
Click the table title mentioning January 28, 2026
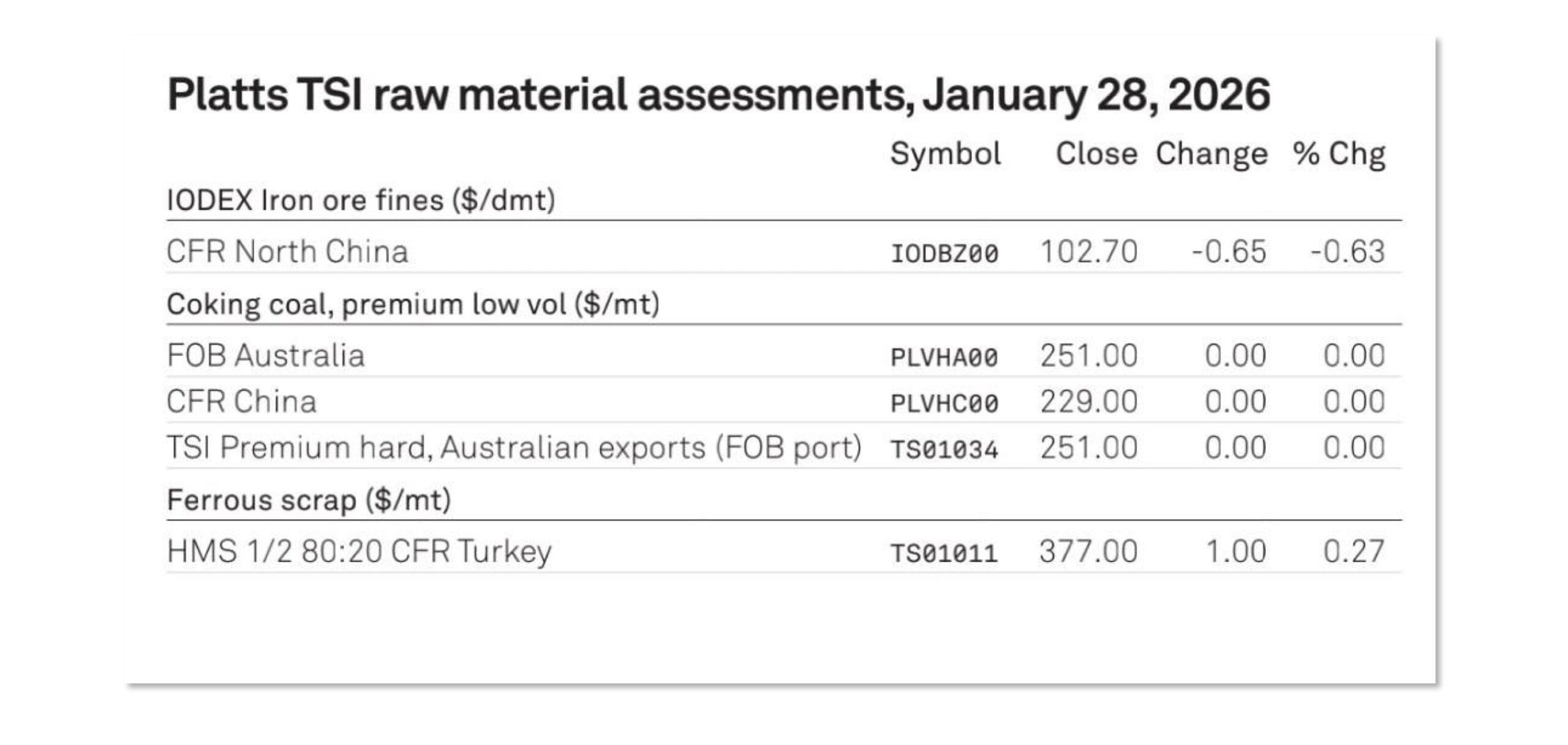(718, 95)
